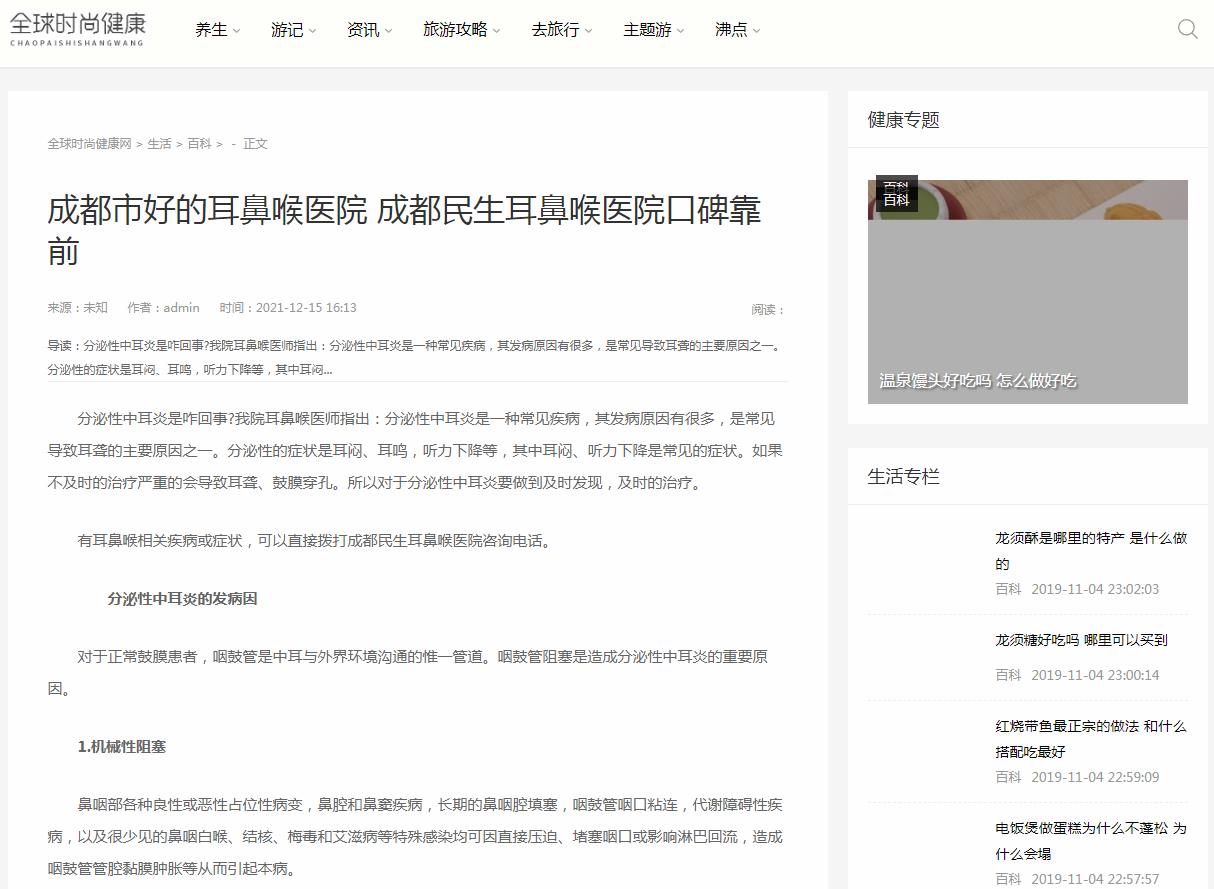Viewport: 1214px width, 889px height.
Task: Expand the 旅游攻略 menu chevron
Action: click(497, 31)
